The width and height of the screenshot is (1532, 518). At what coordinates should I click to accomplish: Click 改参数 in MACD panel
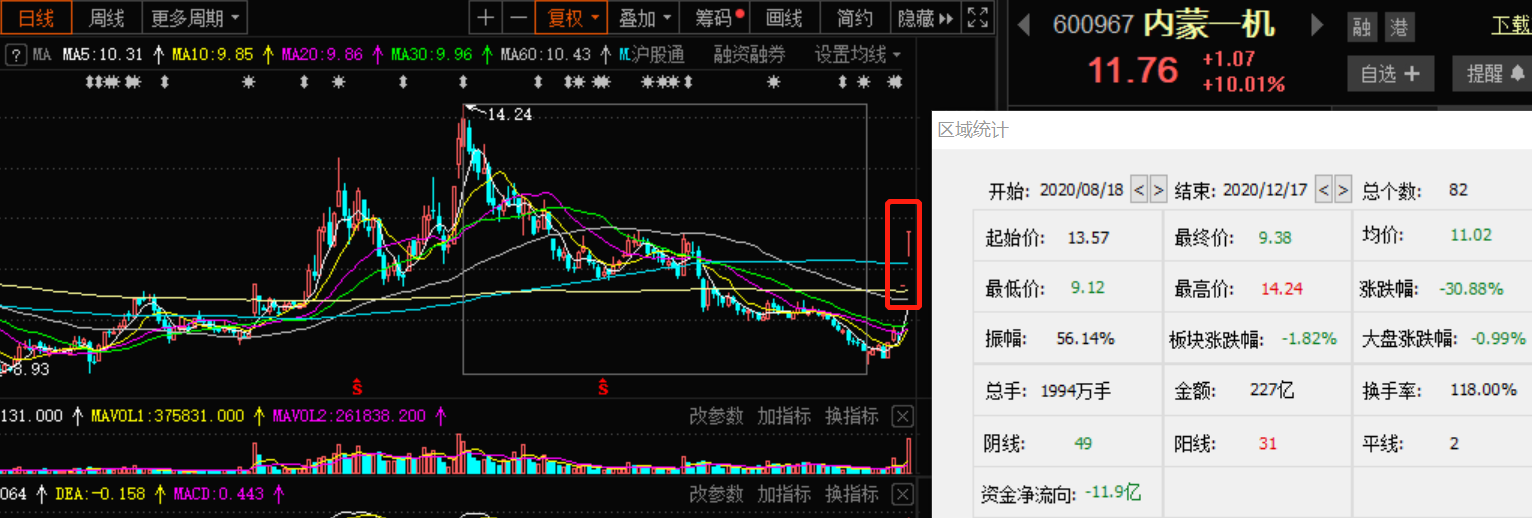(x=716, y=494)
